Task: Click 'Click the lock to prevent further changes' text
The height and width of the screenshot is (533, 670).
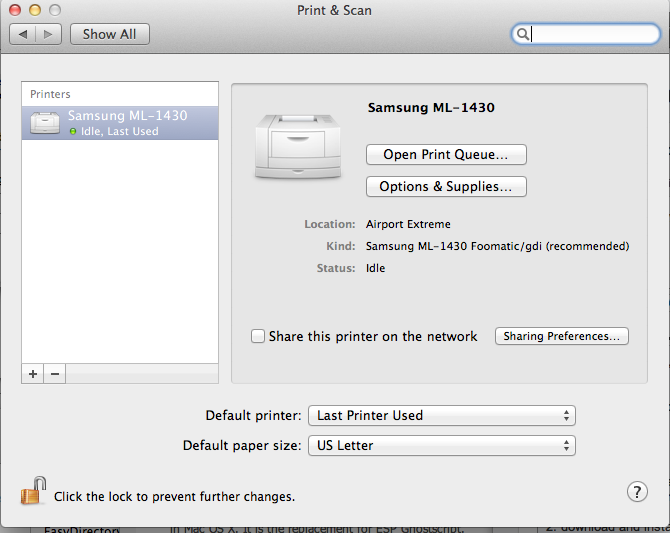Action: [x=174, y=497]
